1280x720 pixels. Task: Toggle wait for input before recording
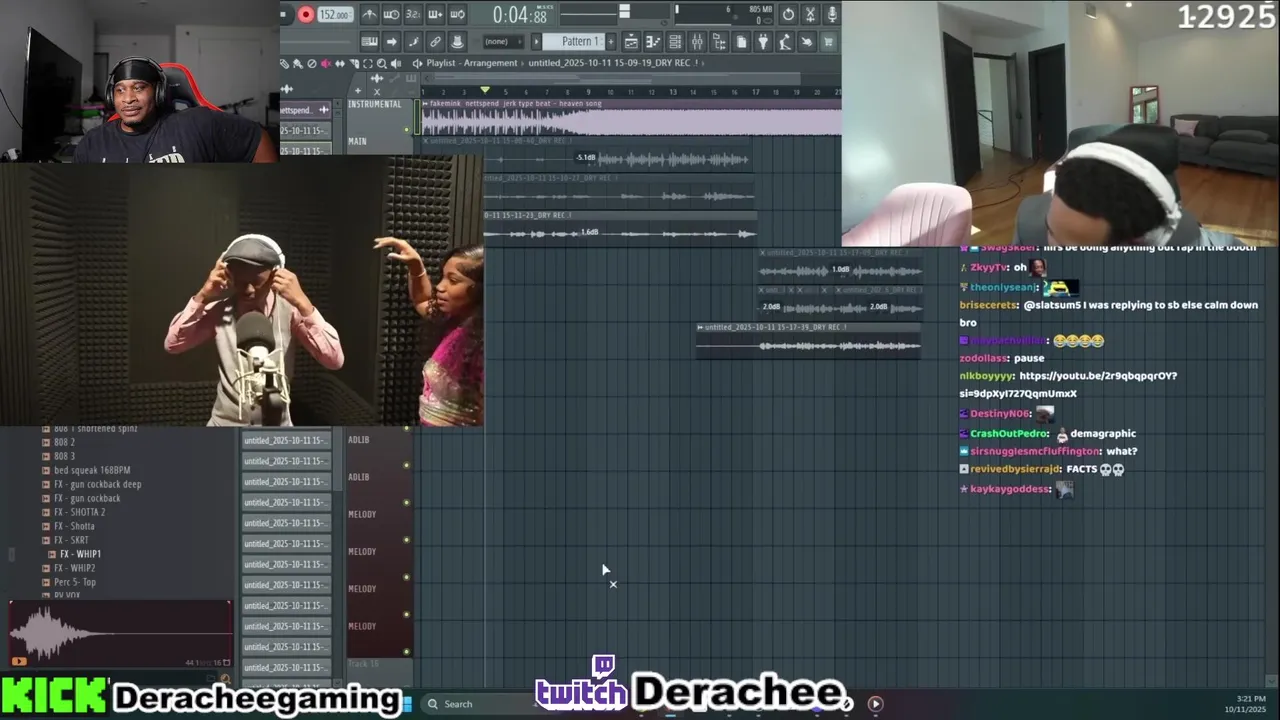click(391, 14)
